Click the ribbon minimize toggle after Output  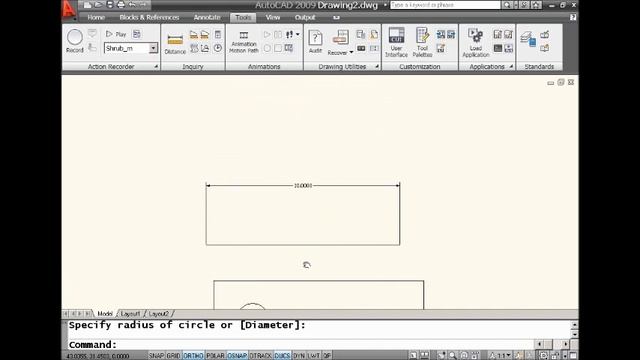[336, 18]
